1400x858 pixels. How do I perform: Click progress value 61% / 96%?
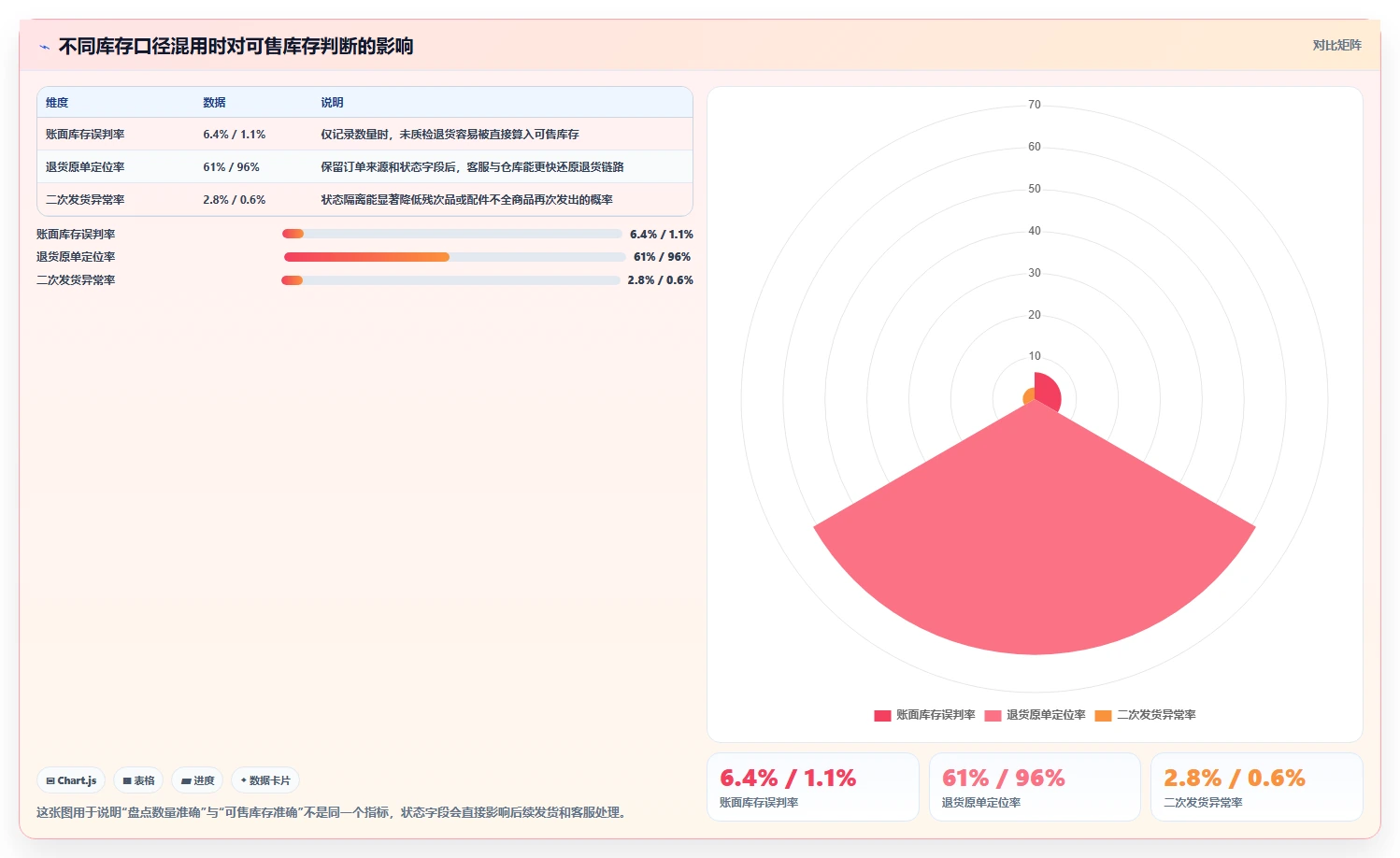pos(663,257)
